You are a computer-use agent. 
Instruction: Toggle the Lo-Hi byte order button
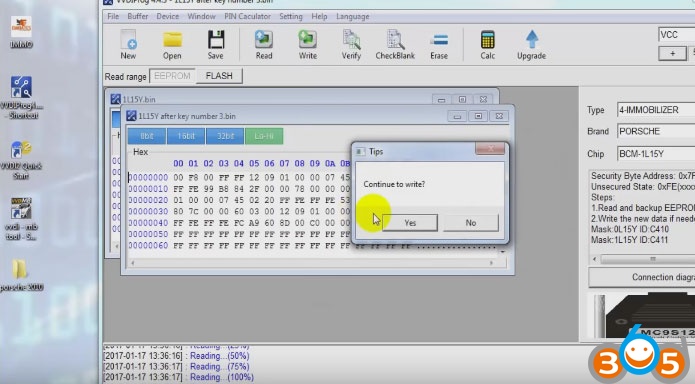pyautogui.click(x=264, y=136)
